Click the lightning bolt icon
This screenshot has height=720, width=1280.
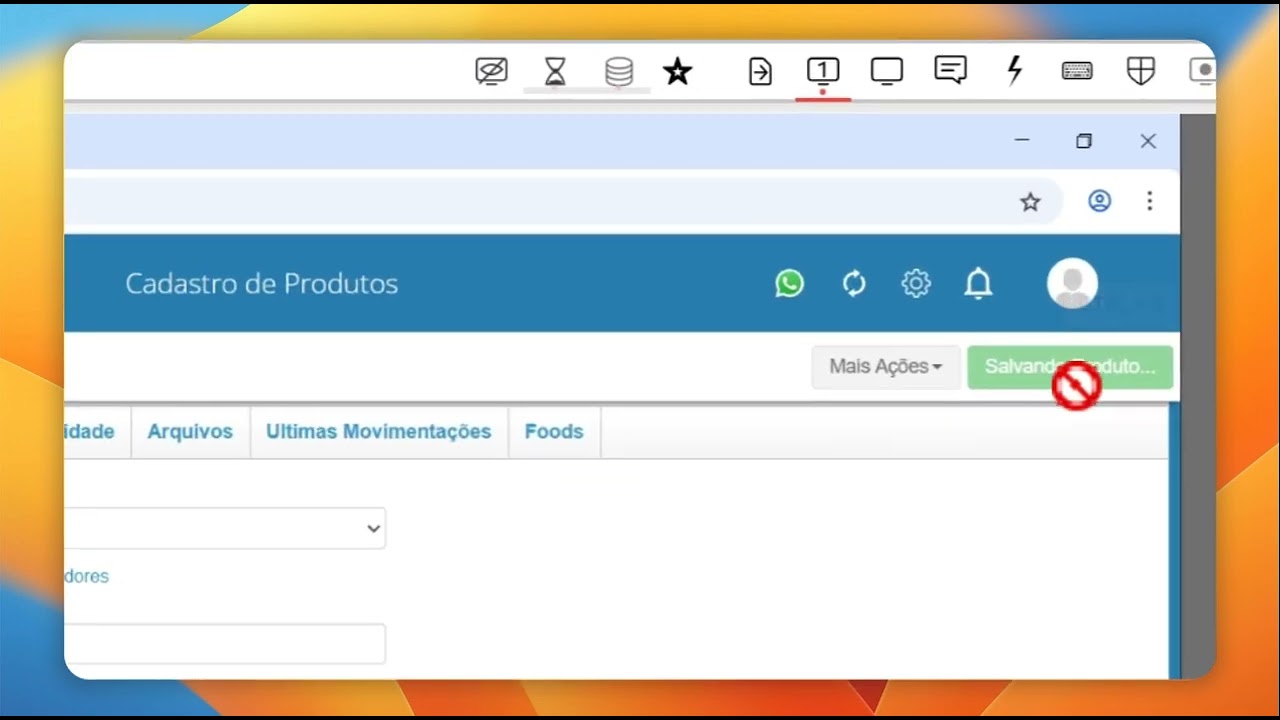point(1014,70)
